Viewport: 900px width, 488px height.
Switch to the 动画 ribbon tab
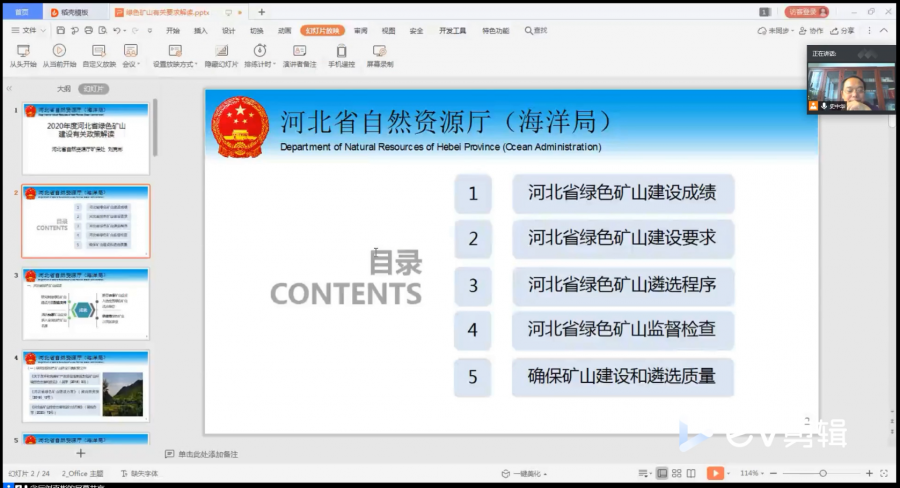[x=285, y=30]
